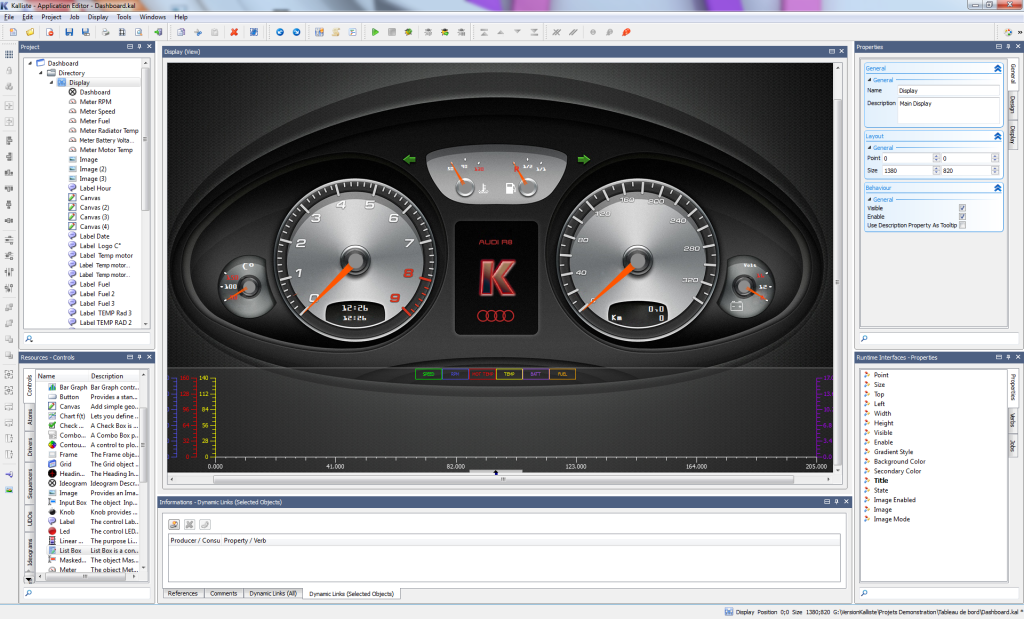Switch to the Dynamic Links (All) tab

[273, 594]
